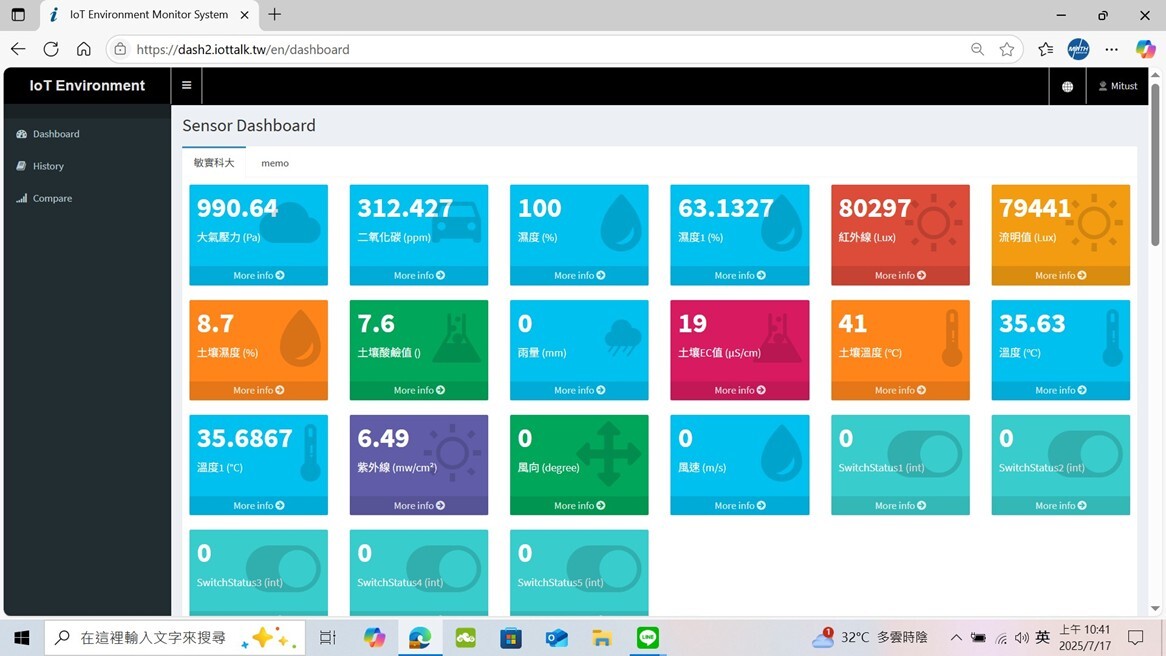Viewport: 1166px width, 656px height.
Task: Bookmark page with the star icon
Action: pos(1007,49)
